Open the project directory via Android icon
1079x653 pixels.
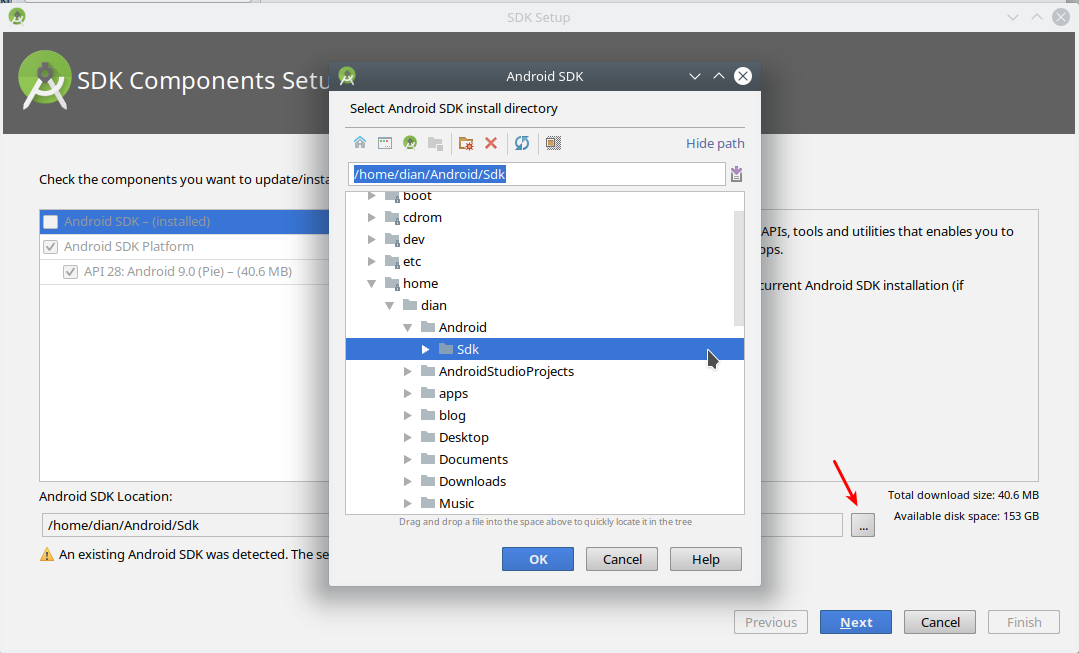pyautogui.click(x=409, y=143)
